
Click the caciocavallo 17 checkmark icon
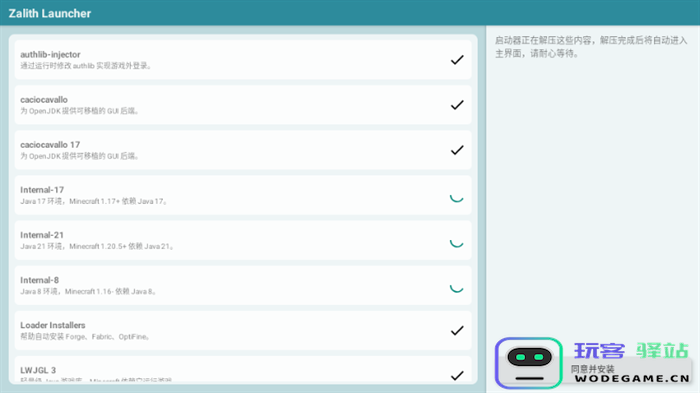coord(457,150)
